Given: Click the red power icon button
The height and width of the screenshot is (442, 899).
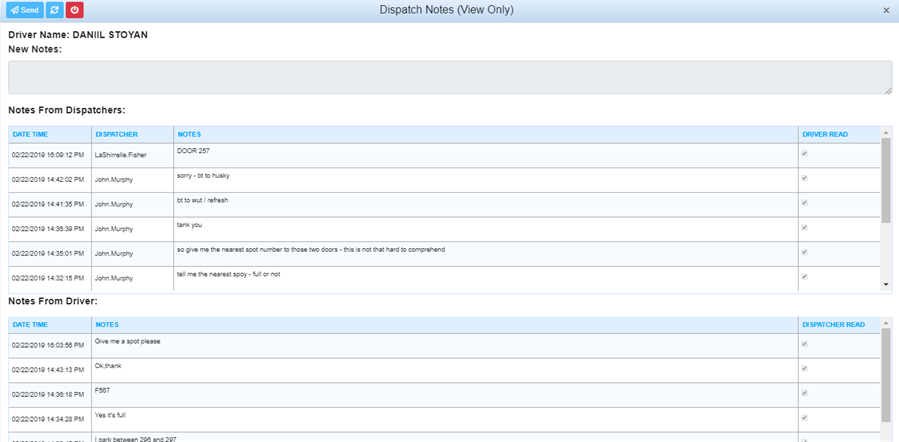Looking at the screenshot, I should click(75, 10).
